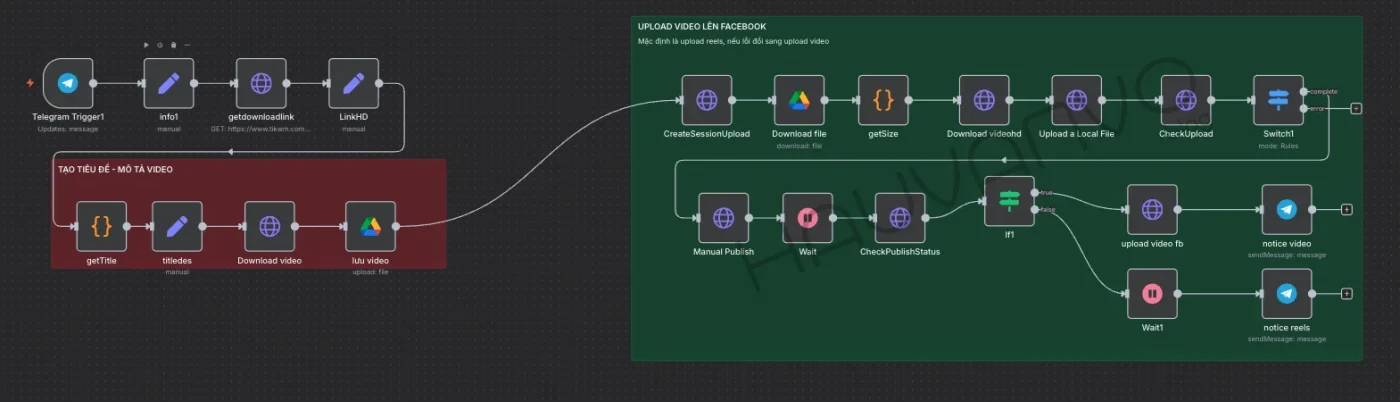Click Switch1 error output handle
This screenshot has width=1400, height=402.
pyautogui.click(x=1304, y=108)
